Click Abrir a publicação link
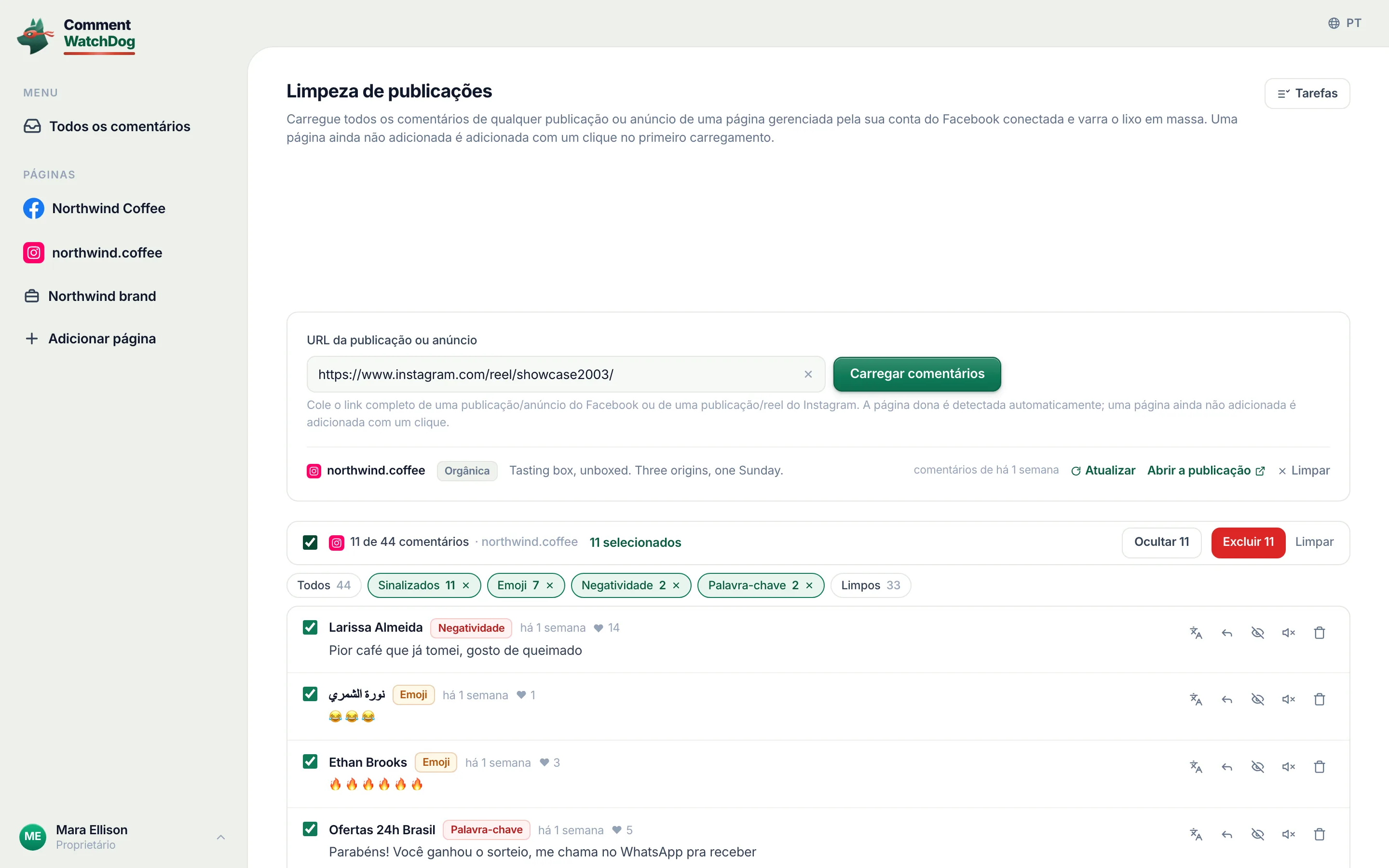1389x868 pixels. coord(1206,471)
